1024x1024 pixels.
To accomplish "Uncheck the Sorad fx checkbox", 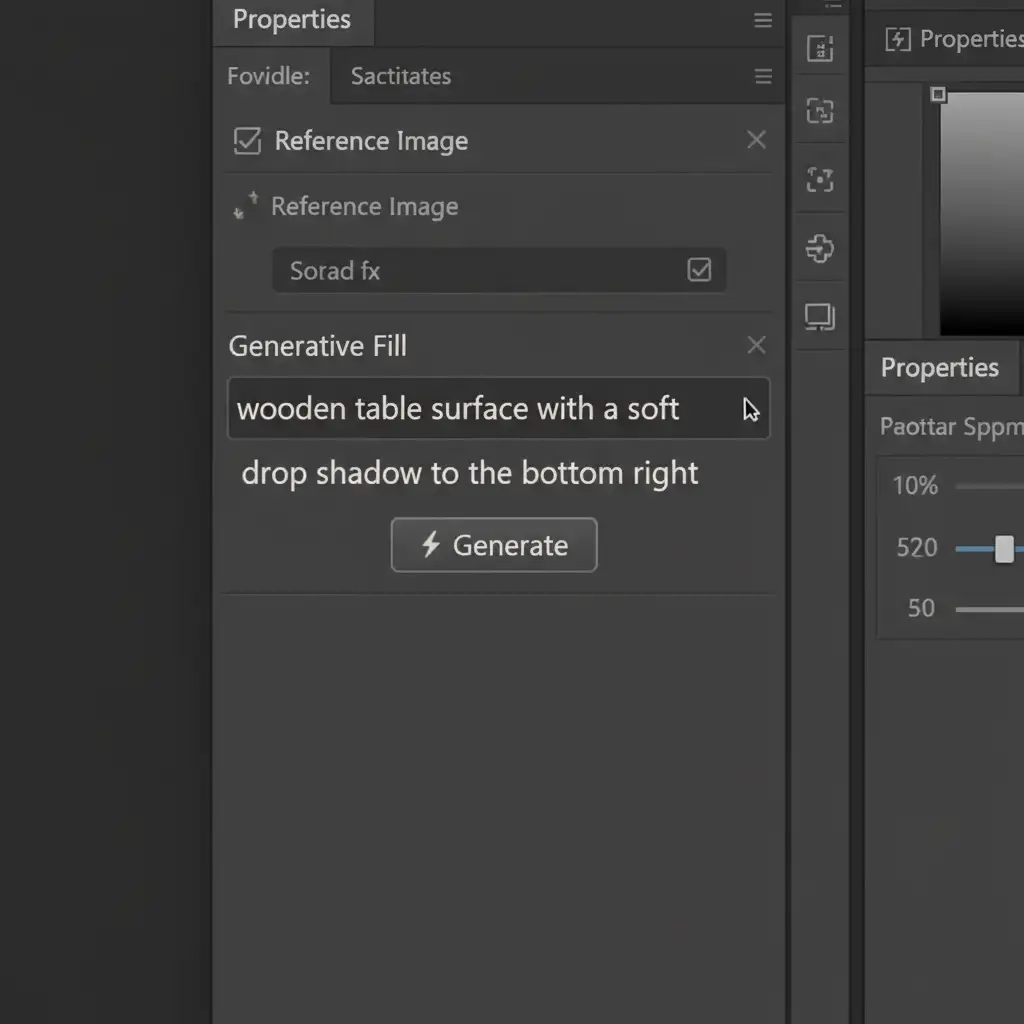I will 699,270.
